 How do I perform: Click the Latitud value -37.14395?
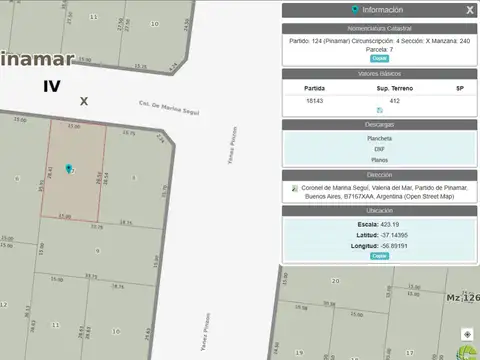(394, 235)
